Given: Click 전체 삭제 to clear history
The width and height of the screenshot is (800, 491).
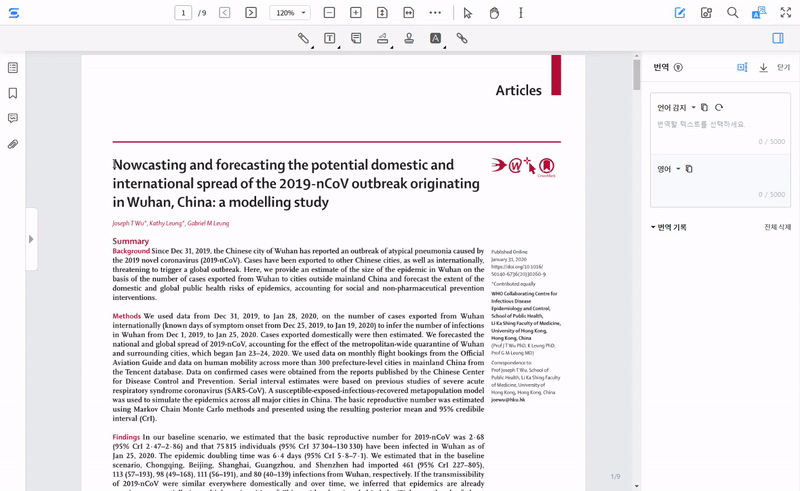Looking at the screenshot, I should [777, 227].
